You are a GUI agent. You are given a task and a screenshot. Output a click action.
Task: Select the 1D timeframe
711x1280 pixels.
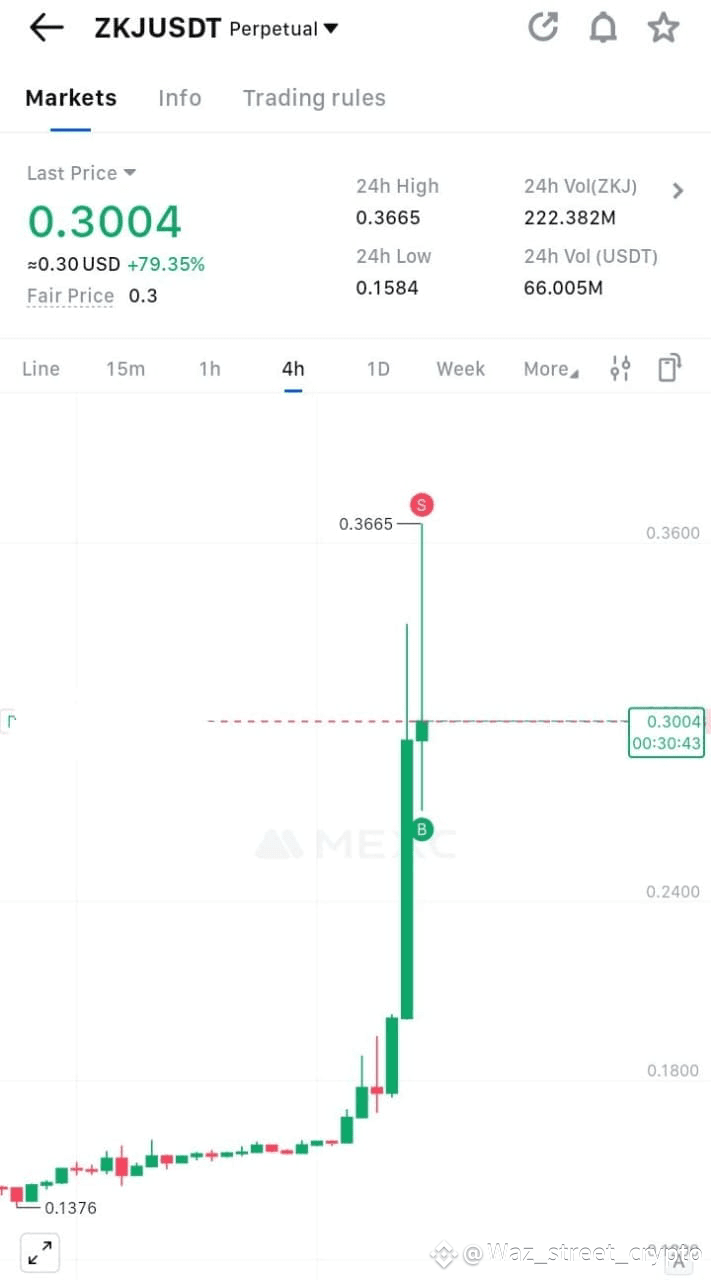coord(378,369)
